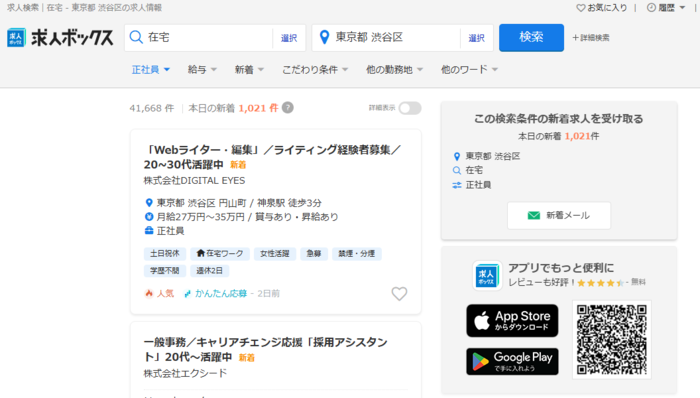Click the briefcase icon beside 正社員 in listing
The image size is (700, 398).
click(149, 231)
